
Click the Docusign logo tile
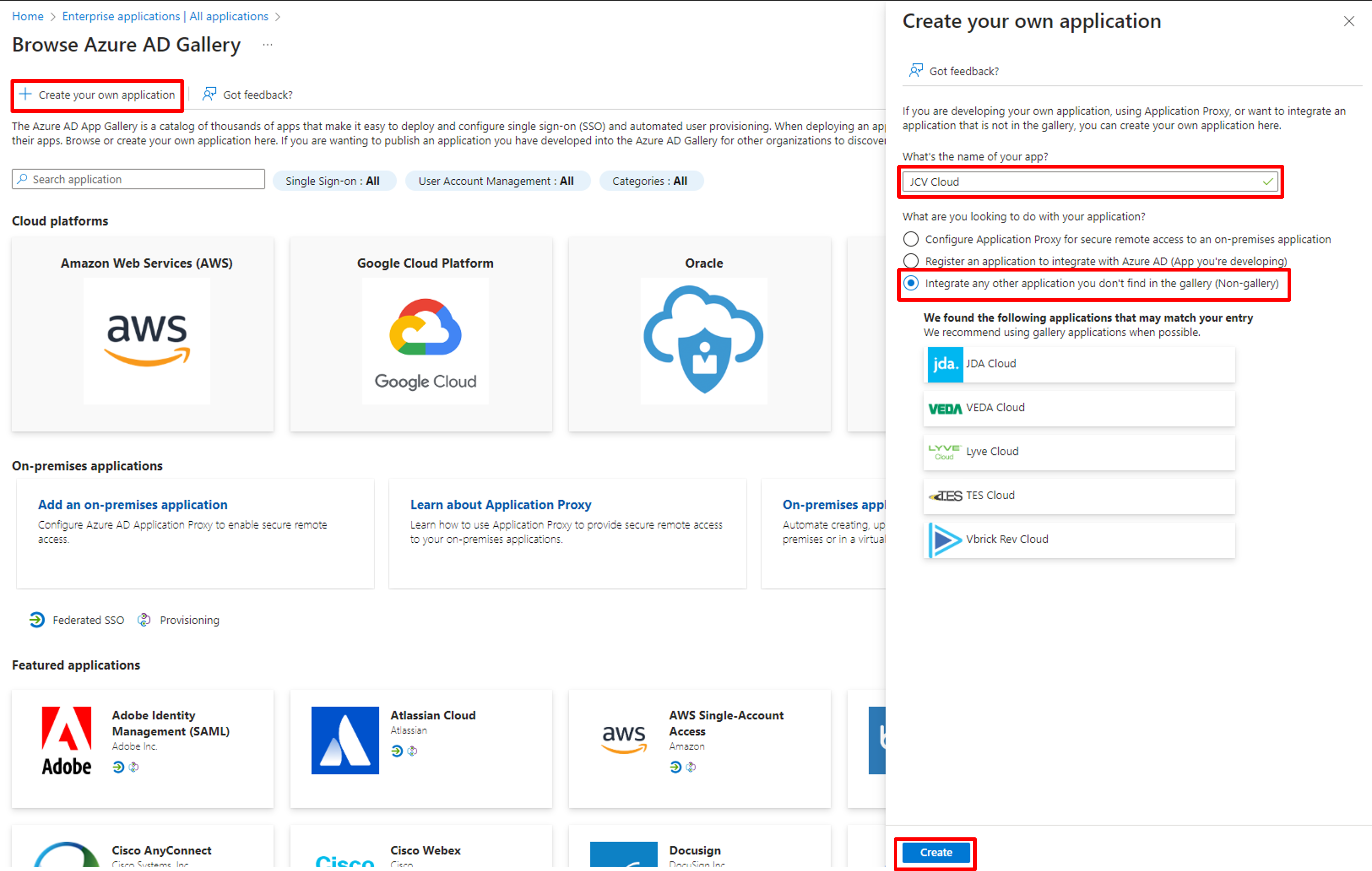624,855
